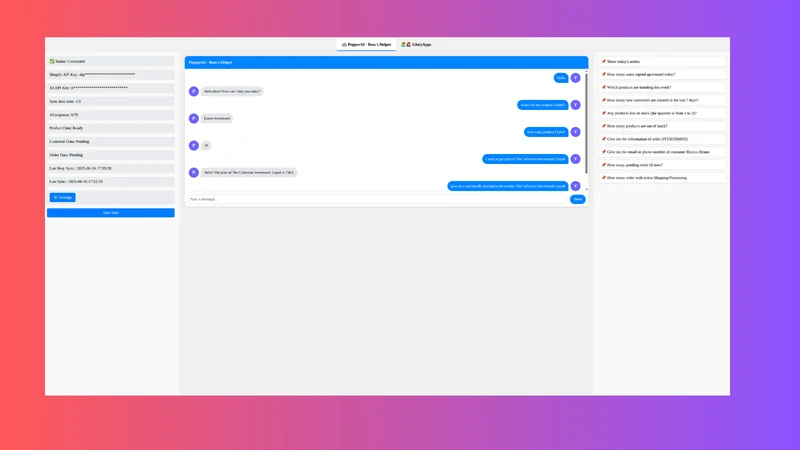800x450 pixels.
Task: Click Y avatar beside 'seo friendly description' message
Action: (x=576, y=186)
